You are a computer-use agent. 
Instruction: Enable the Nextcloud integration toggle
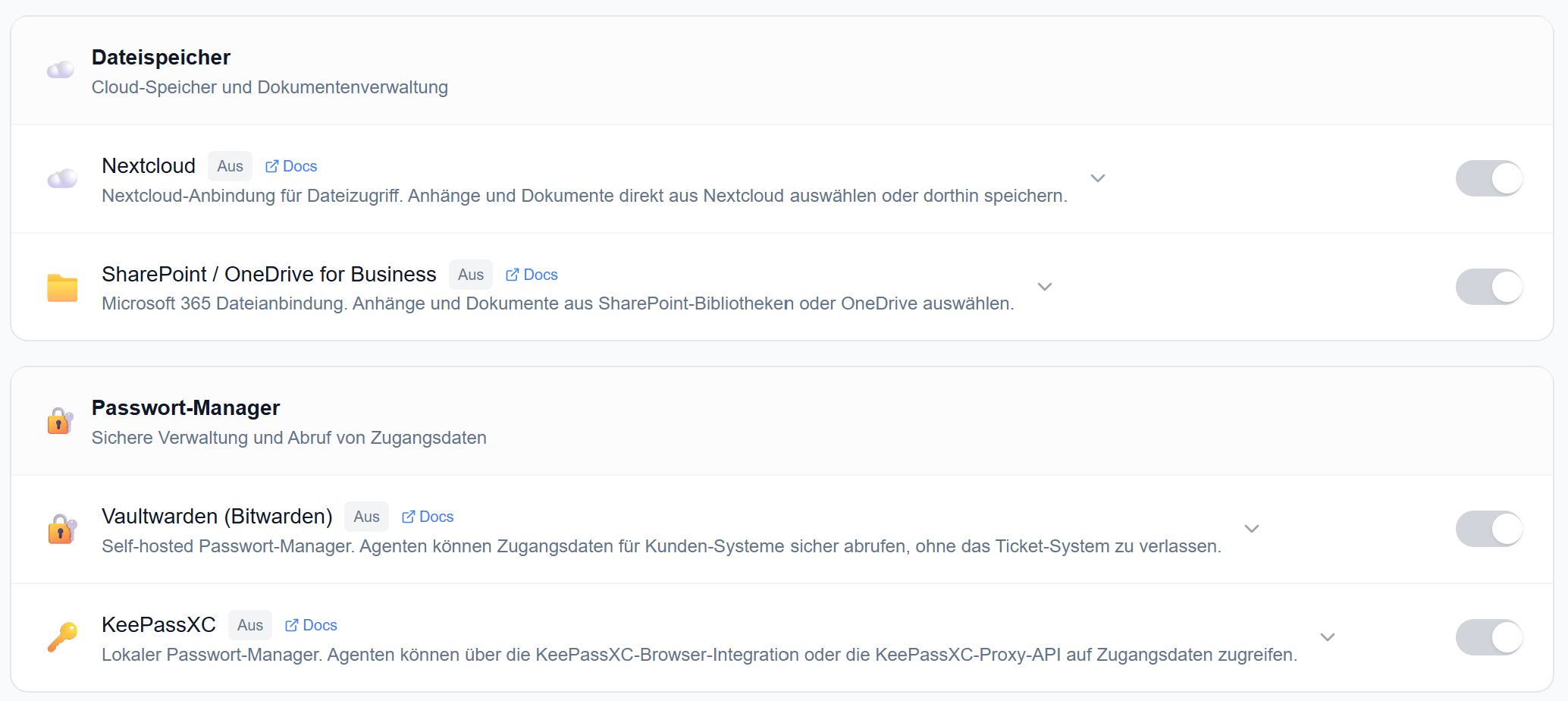(x=1488, y=178)
